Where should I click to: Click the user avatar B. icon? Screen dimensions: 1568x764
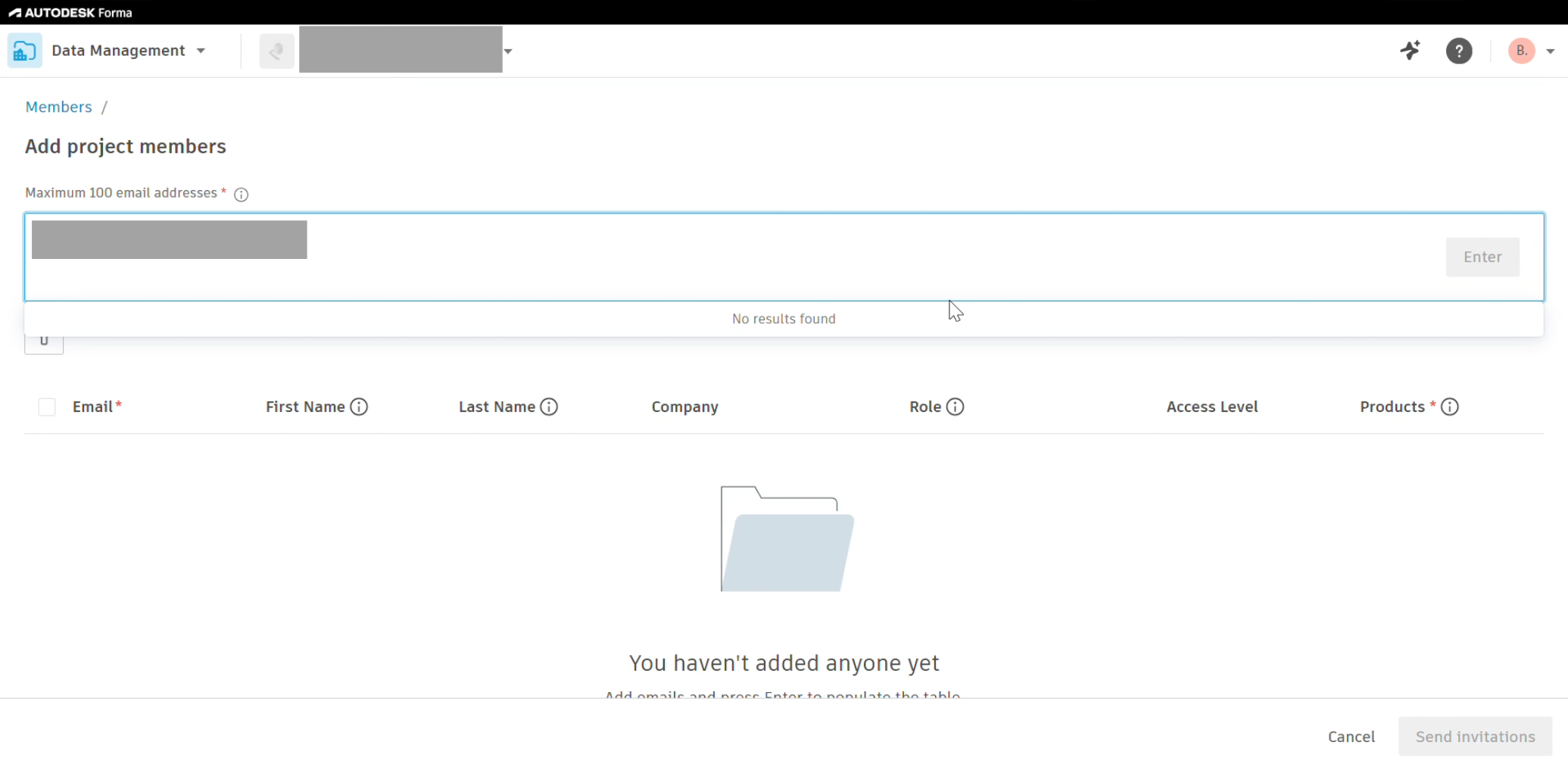1521,51
